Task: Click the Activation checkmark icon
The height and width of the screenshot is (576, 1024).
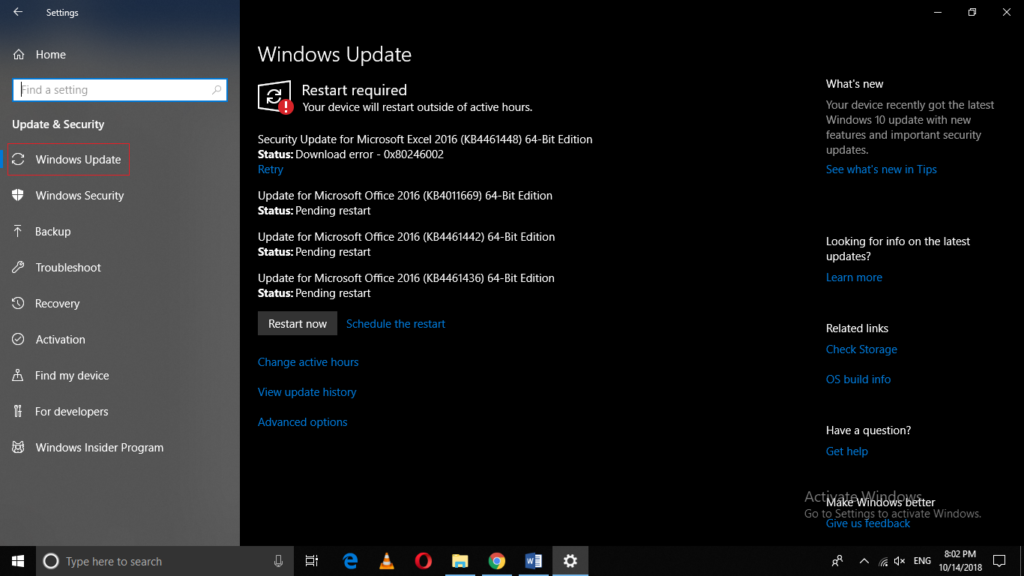Action: (18, 340)
